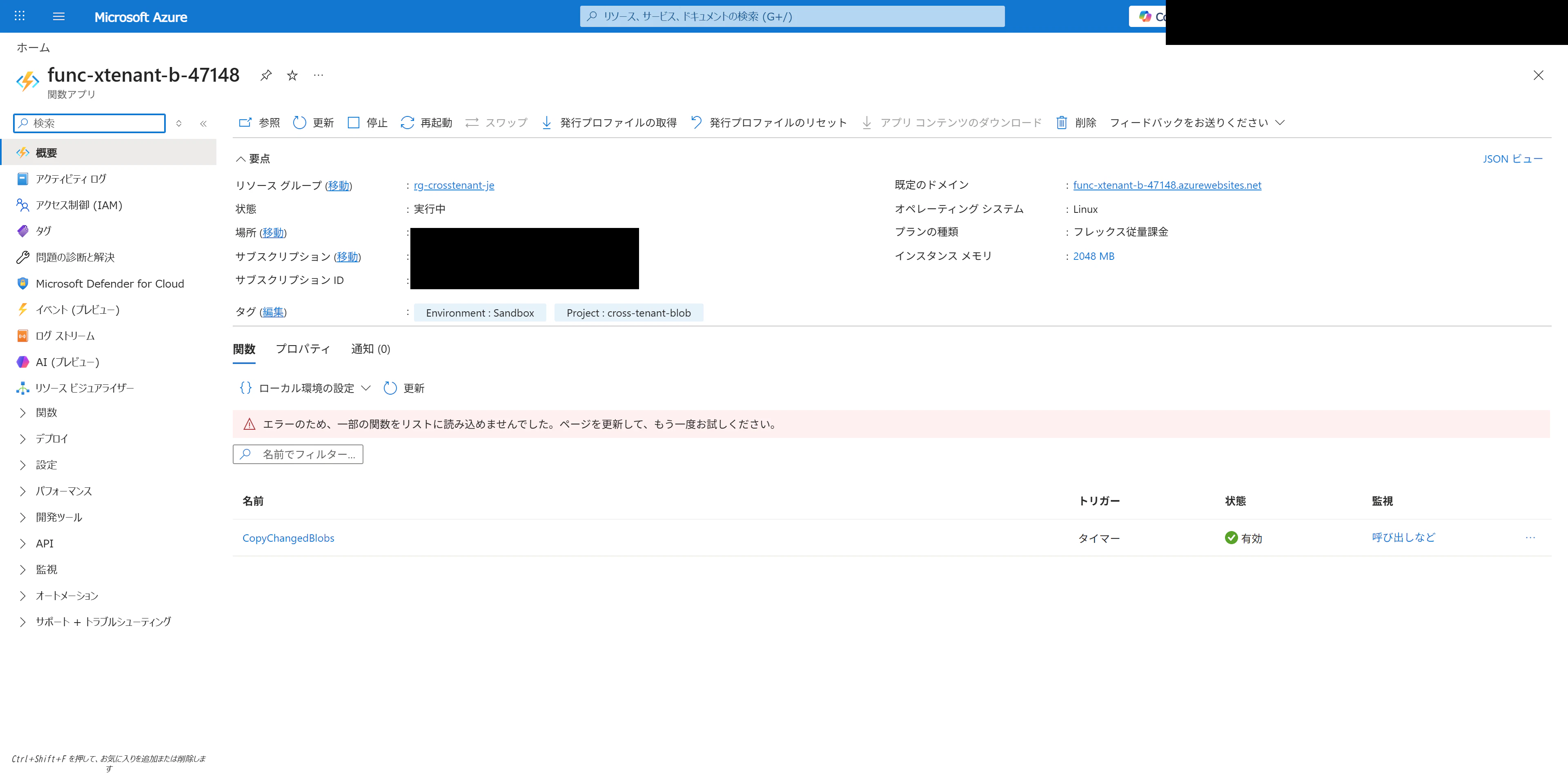Click 移動 link next to サブスクリプション

click(347, 257)
